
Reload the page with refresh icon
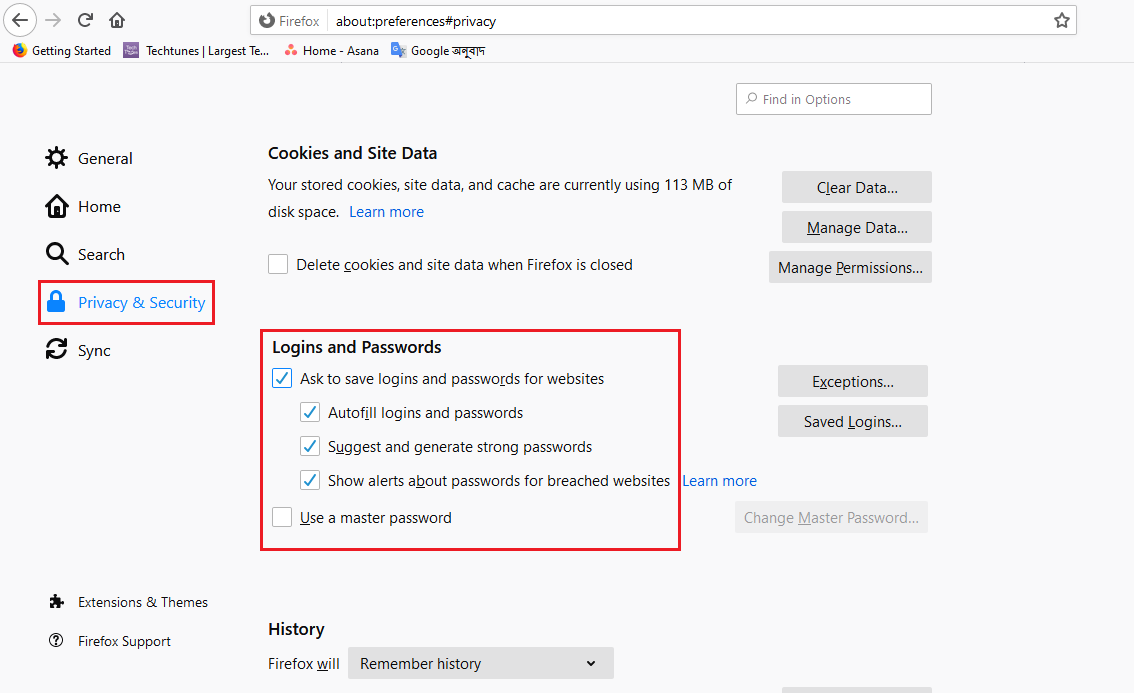coord(86,20)
